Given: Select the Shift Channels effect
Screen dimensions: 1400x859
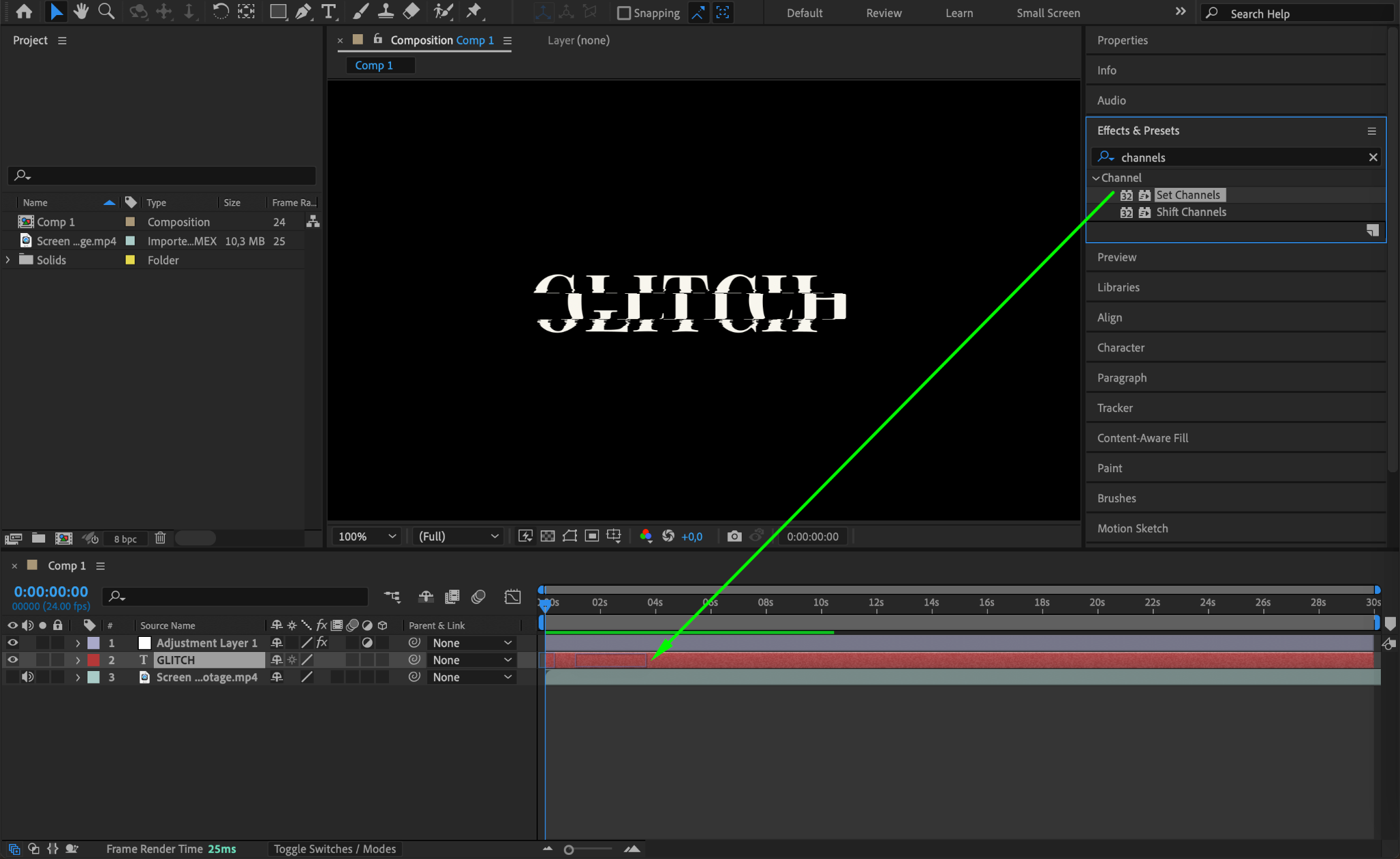Looking at the screenshot, I should click(x=1191, y=213).
